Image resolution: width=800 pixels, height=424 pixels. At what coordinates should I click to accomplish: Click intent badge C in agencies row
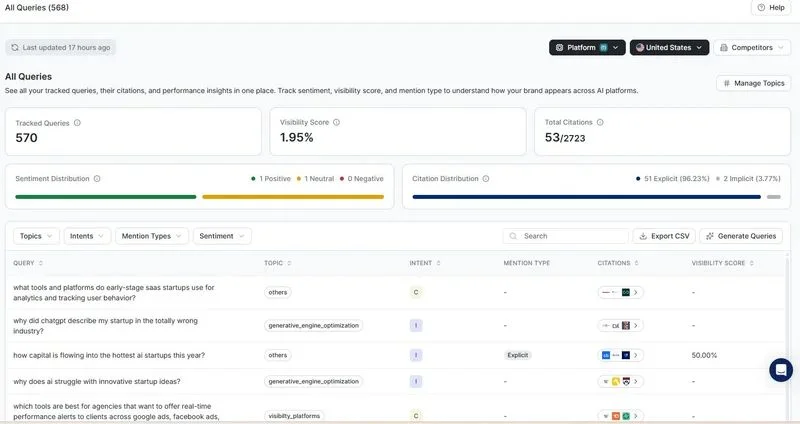(x=416, y=416)
